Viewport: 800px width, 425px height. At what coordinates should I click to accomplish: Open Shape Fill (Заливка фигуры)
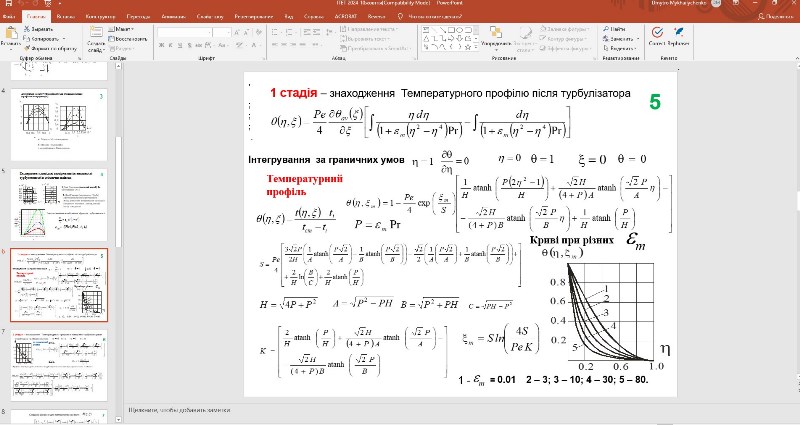coord(565,29)
